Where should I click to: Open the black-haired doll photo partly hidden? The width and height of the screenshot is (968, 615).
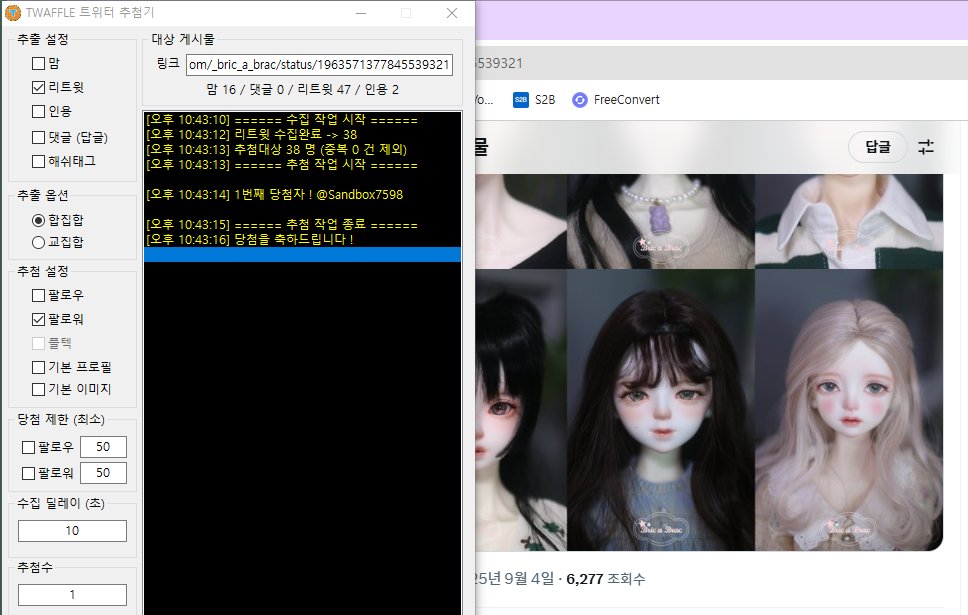520,410
